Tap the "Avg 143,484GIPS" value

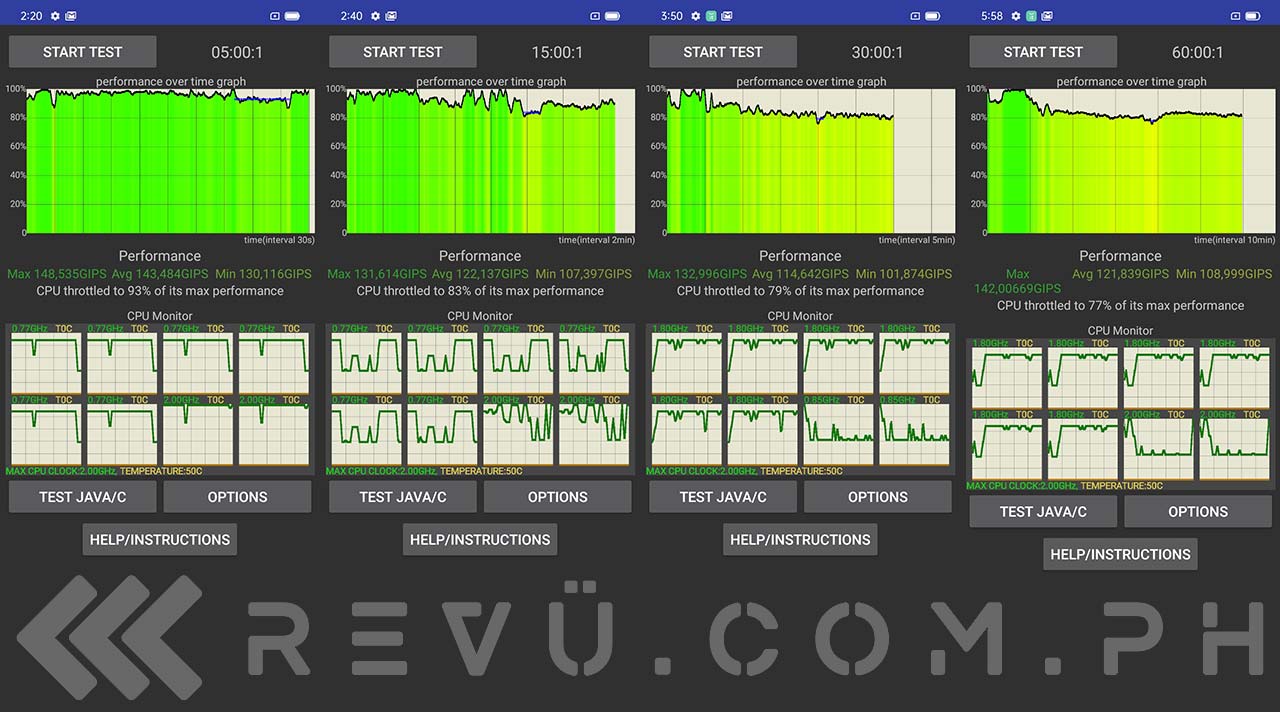click(x=160, y=274)
